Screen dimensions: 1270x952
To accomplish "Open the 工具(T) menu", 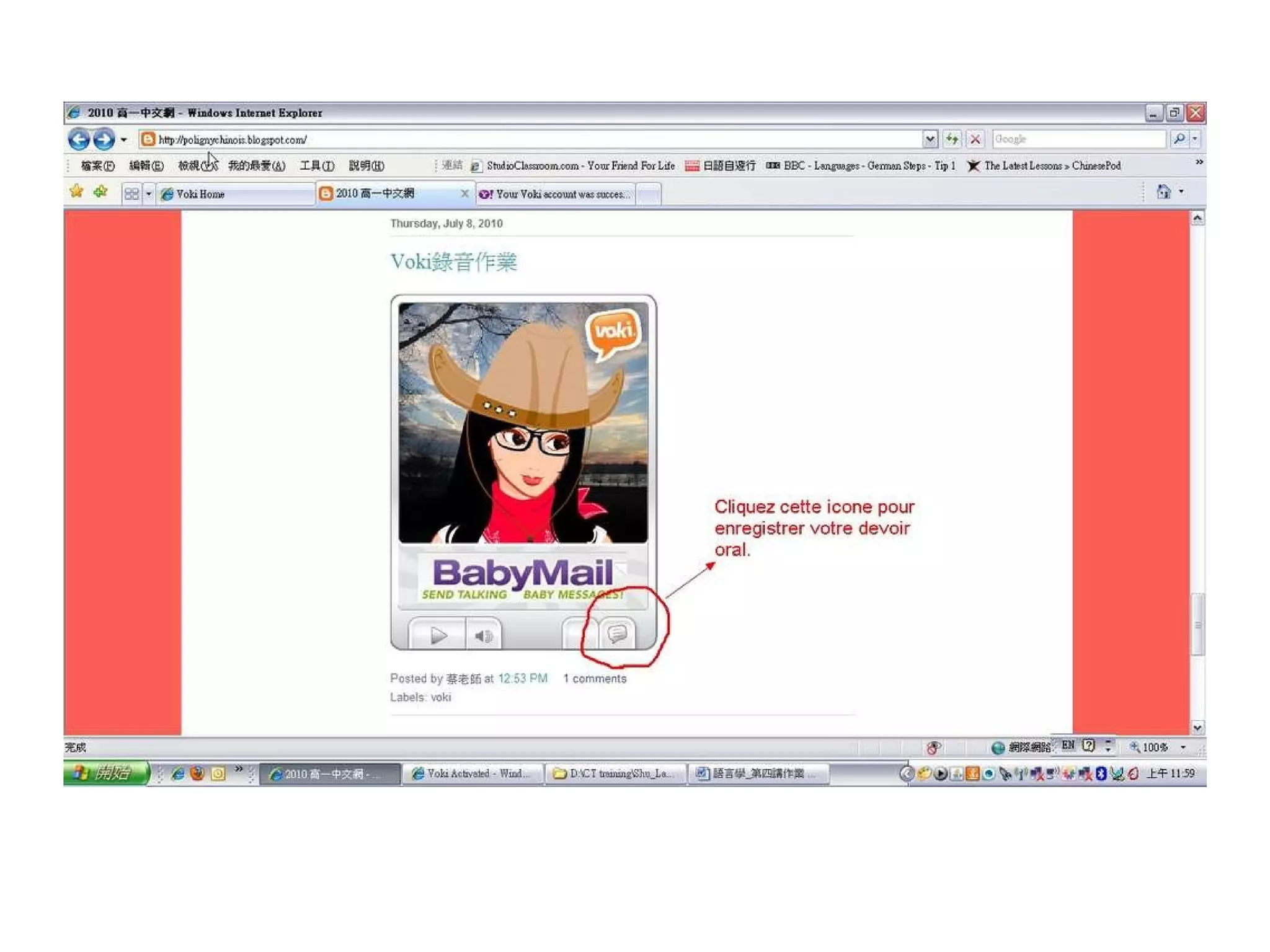I will tap(316, 165).
